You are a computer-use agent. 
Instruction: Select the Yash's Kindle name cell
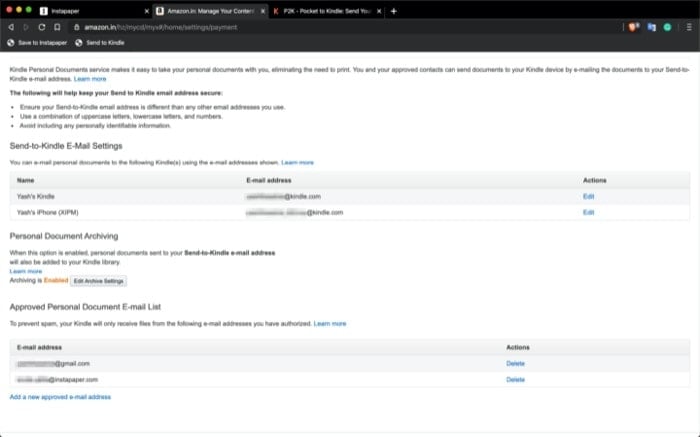point(36,196)
